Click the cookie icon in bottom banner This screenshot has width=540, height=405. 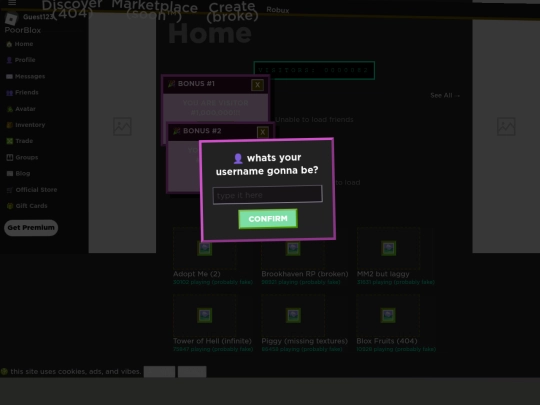coord(4,372)
